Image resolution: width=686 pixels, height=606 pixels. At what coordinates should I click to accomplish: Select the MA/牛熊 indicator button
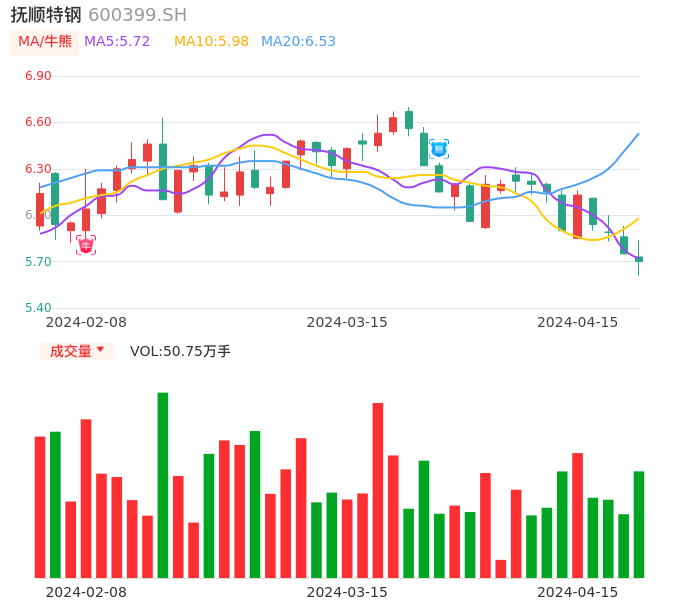click(x=45, y=42)
